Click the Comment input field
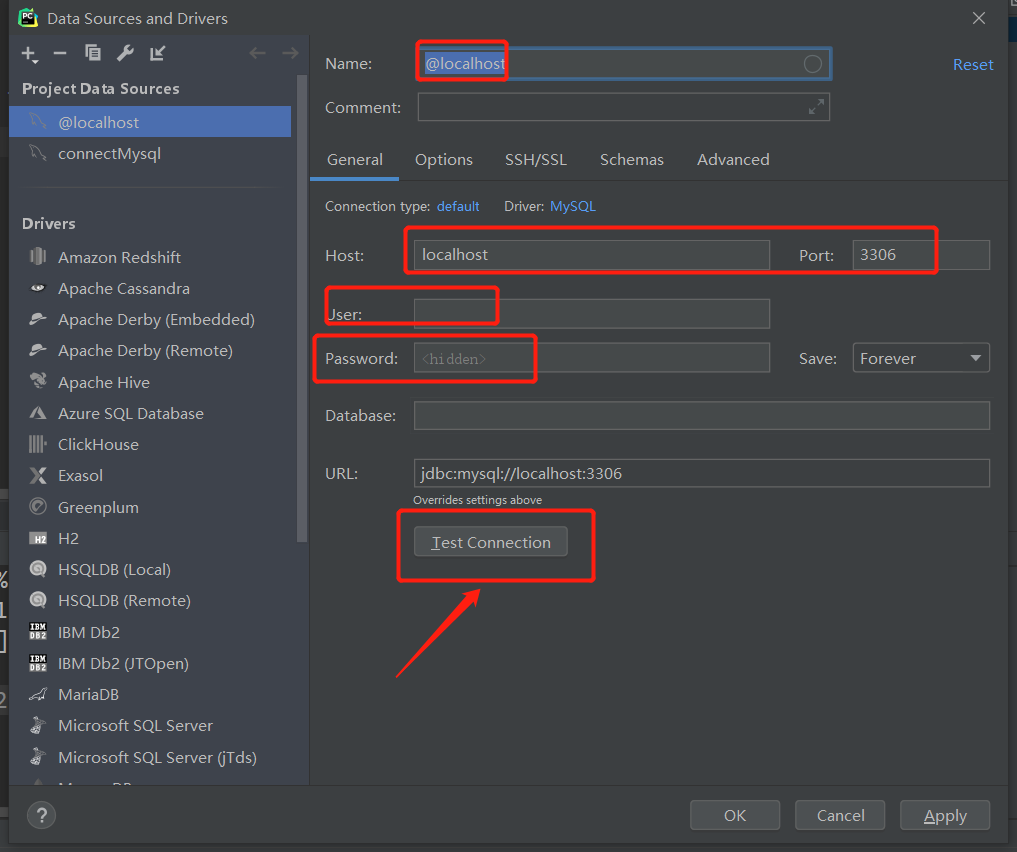The image size is (1017, 852). pos(624,107)
